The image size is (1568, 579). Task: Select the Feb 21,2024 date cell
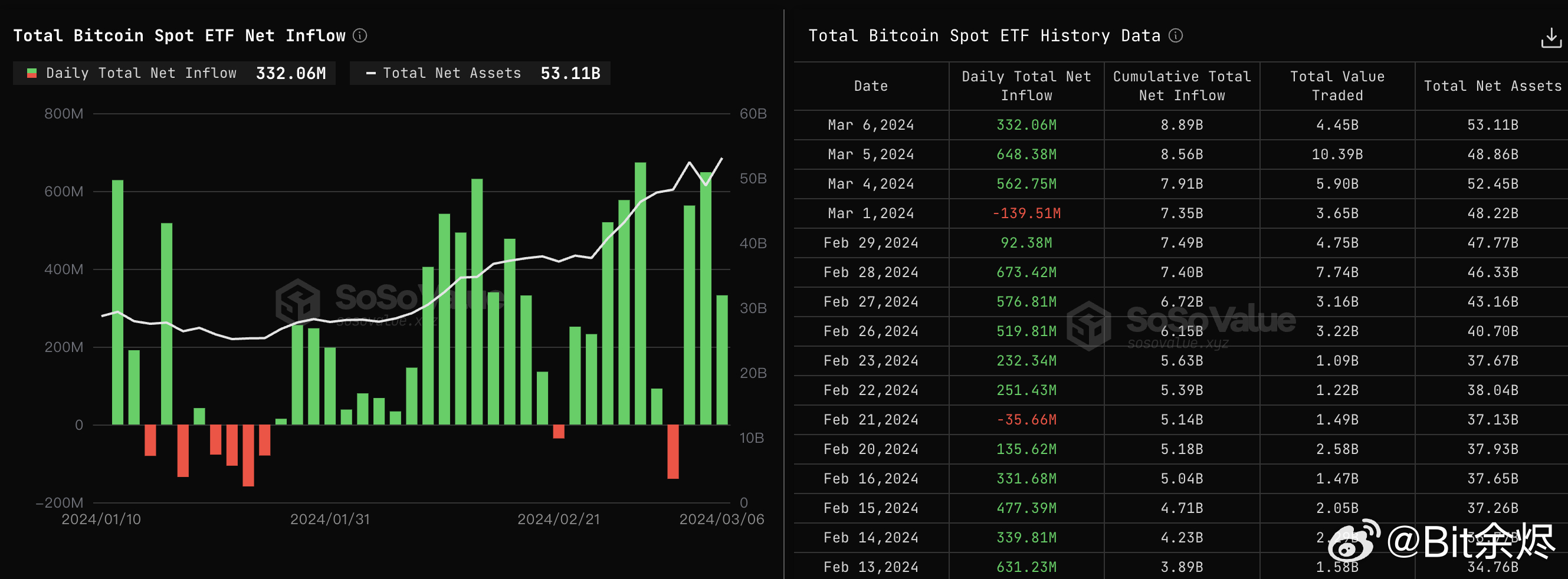coord(871,420)
